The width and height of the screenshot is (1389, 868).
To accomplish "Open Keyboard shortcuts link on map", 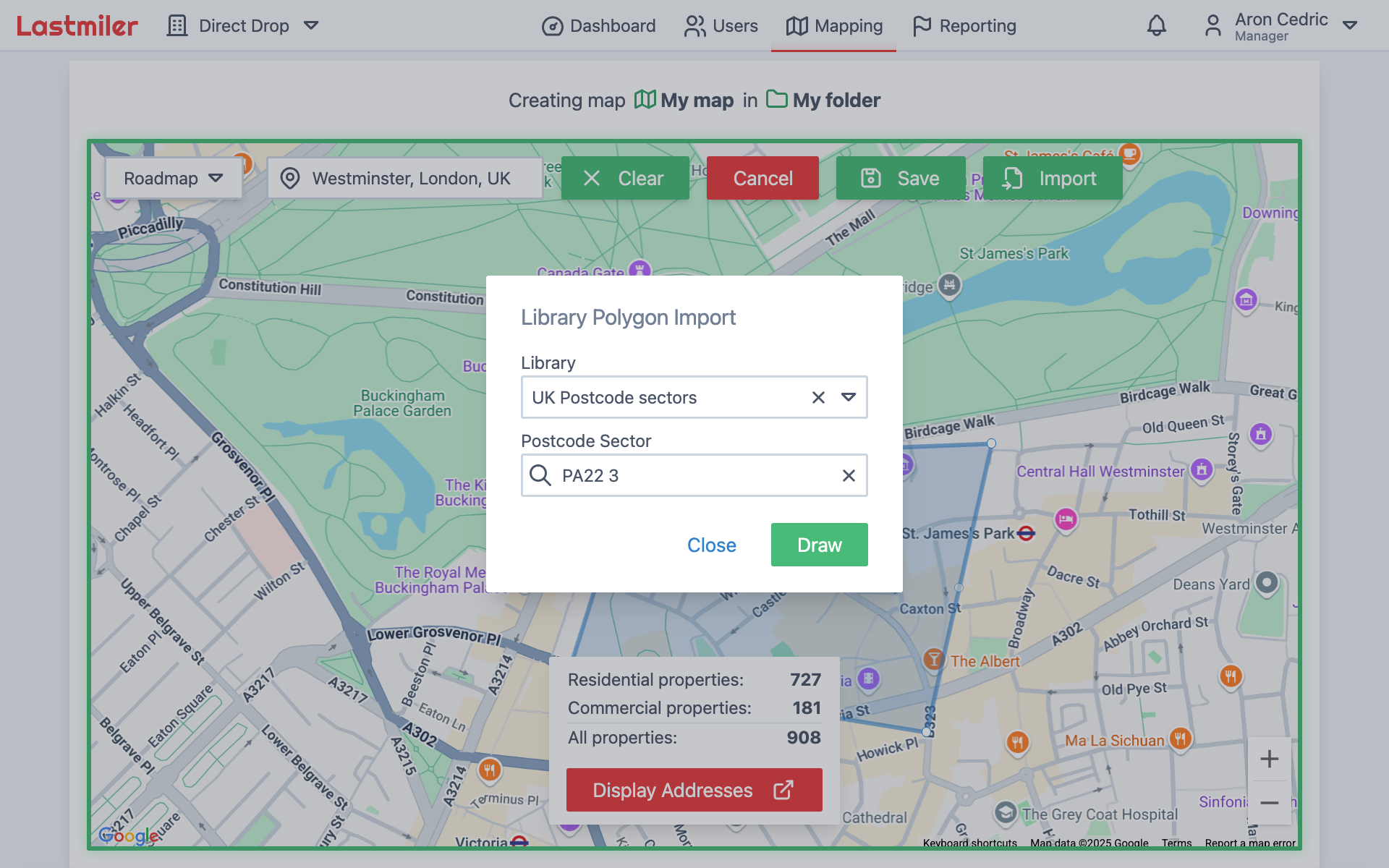I will tap(969, 843).
